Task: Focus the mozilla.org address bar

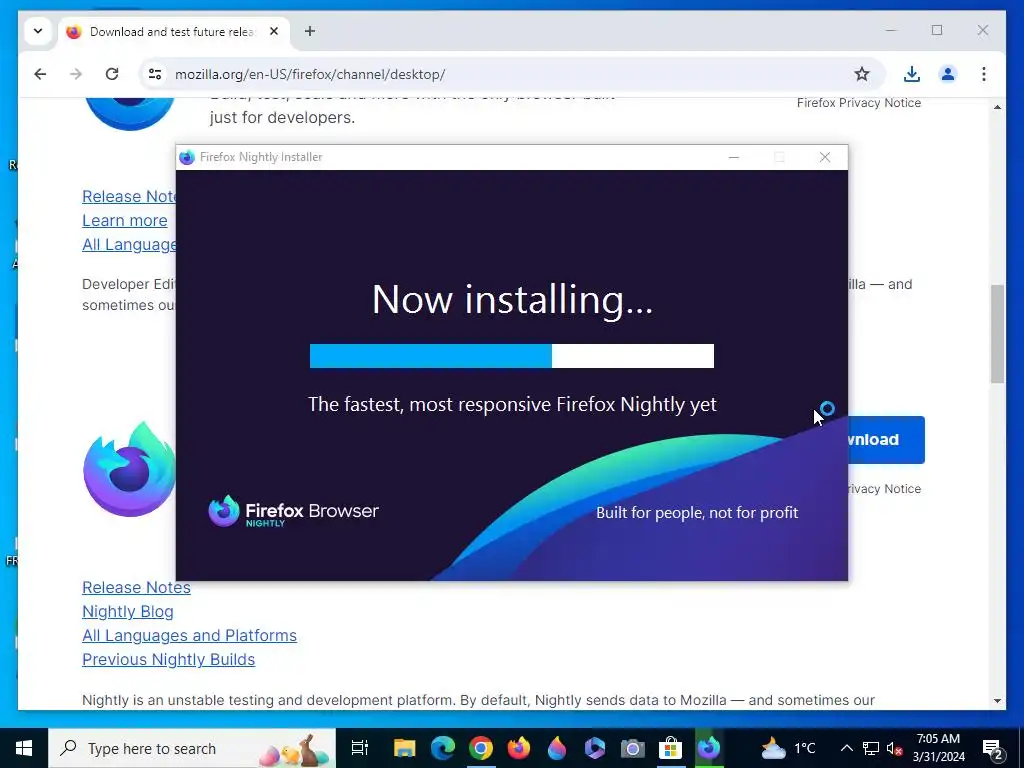Action: pos(511,74)
